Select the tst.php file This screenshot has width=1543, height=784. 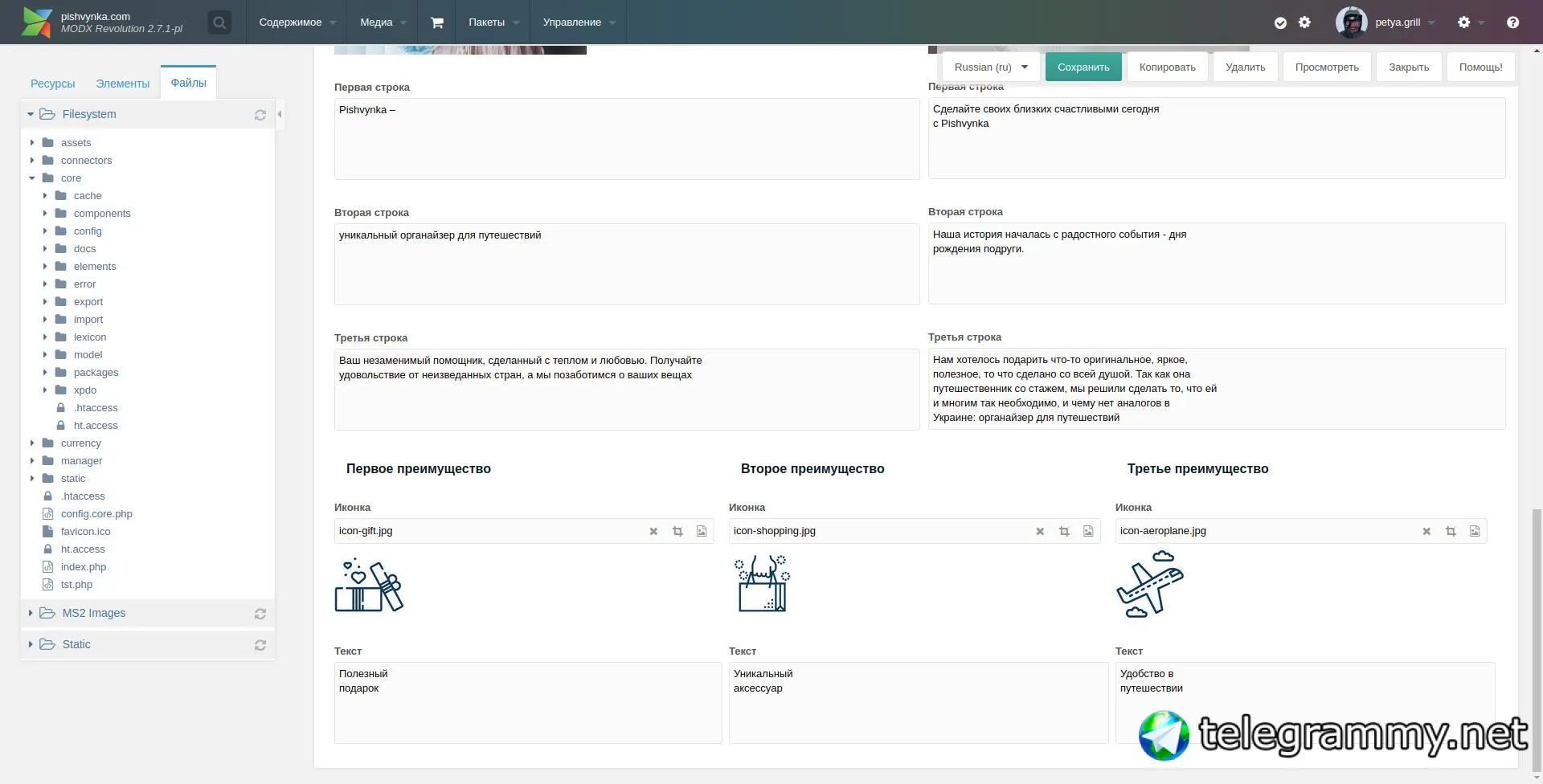click(76, 585)
